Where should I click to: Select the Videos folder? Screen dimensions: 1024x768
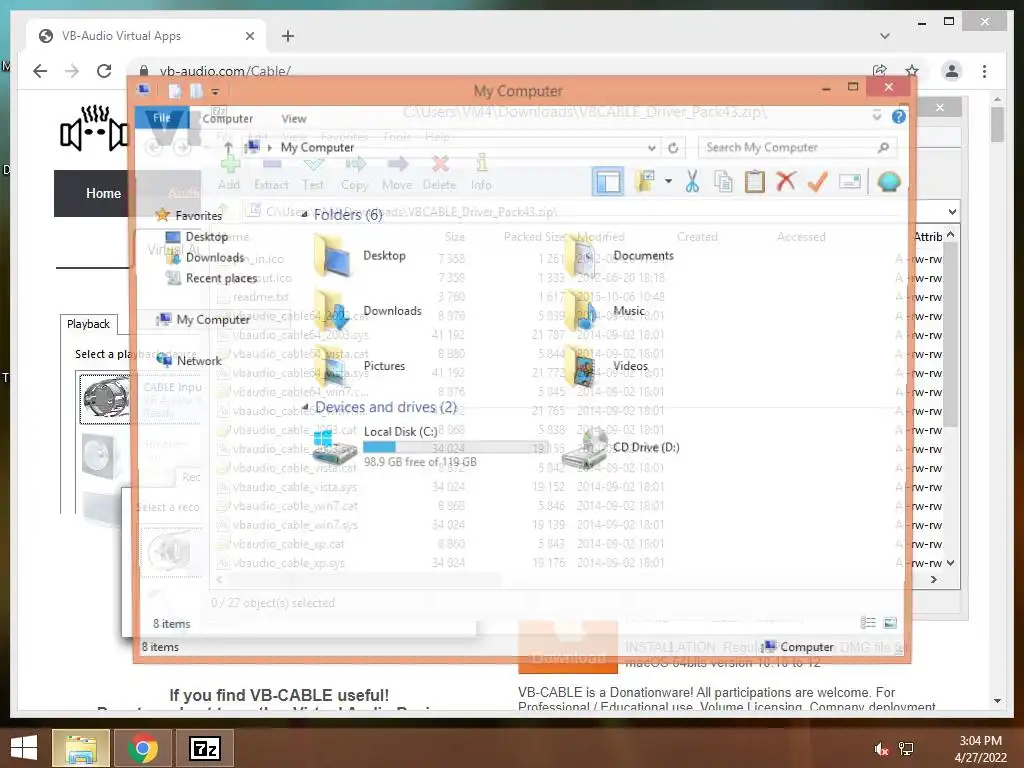(606, 366)
